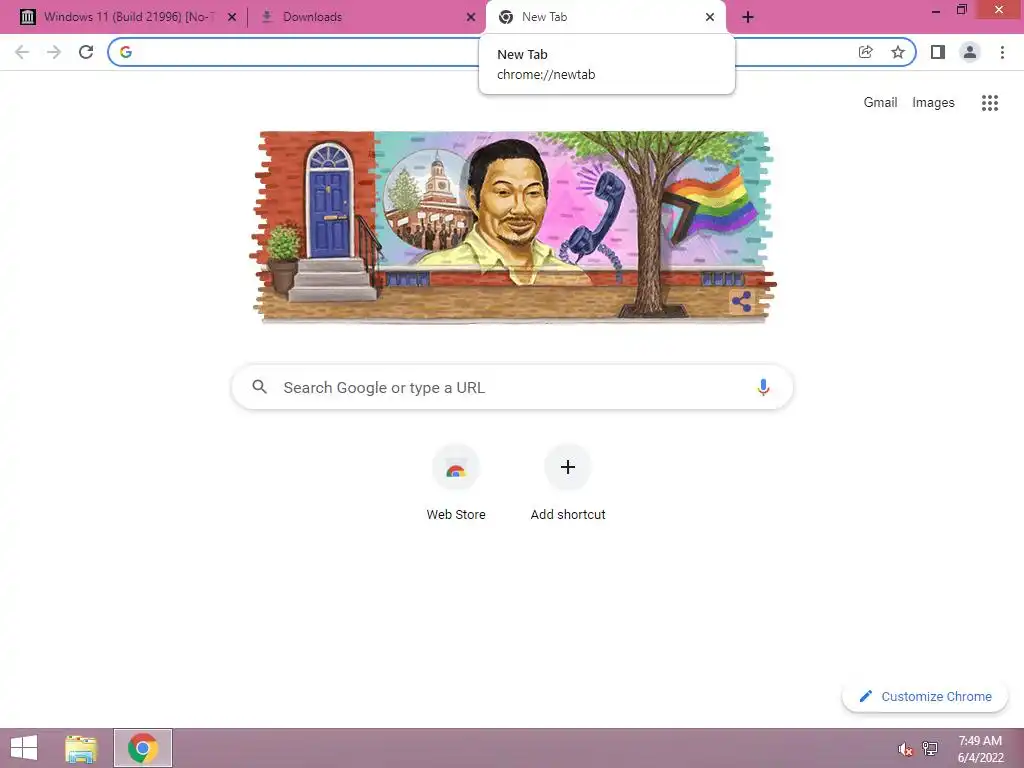Click the Search Google or type URL box
Screen dimensions: 1024x768
[512, 387]
